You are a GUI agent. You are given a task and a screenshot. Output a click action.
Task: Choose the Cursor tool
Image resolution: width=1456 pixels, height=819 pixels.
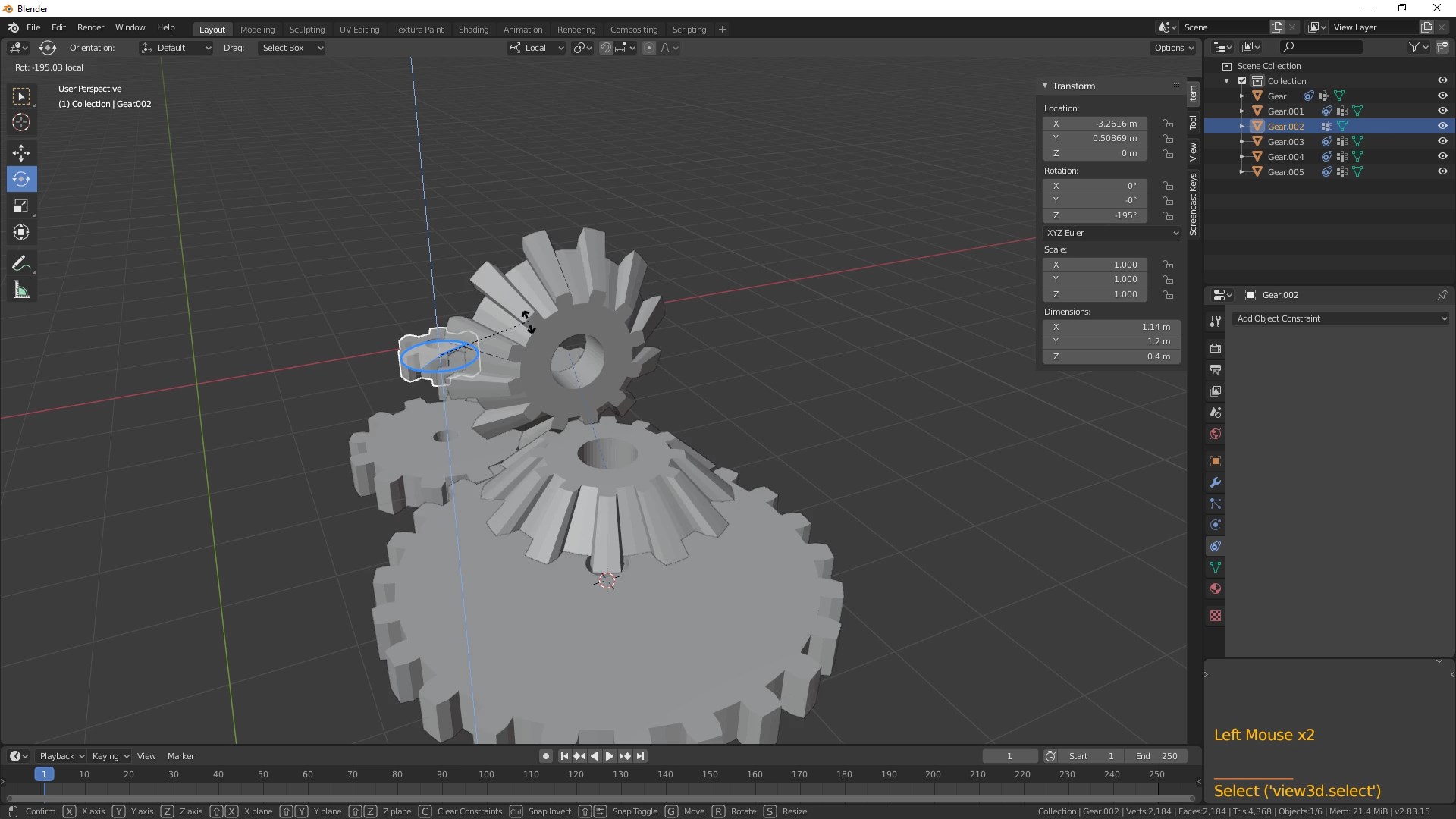21,122
